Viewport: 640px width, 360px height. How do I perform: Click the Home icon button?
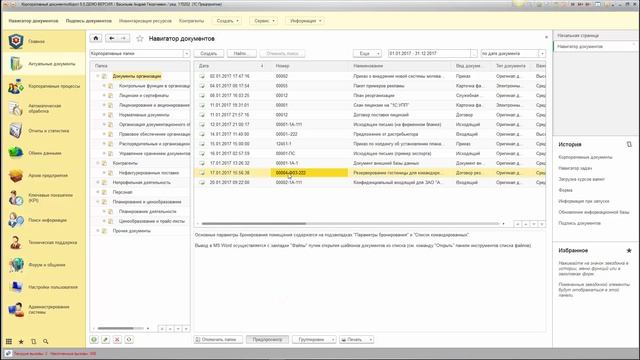[96, 38]
